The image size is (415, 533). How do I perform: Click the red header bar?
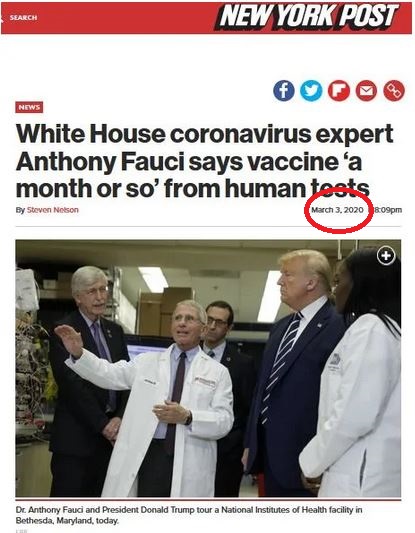(x=206, y=18)
